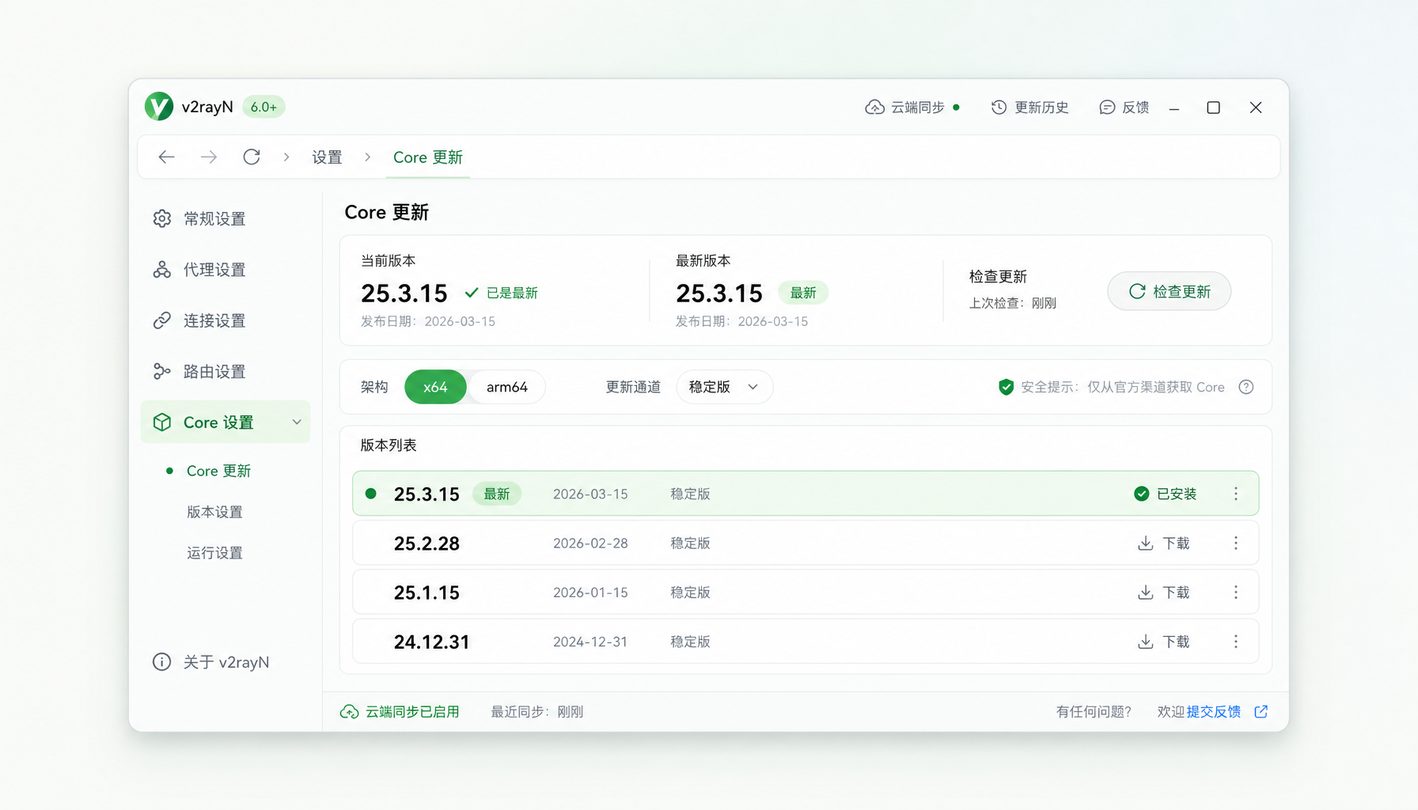Open more options for version 25.2.28
Image resolution: width=1418 pixels, height=810 pixels.
(1236, 543)
